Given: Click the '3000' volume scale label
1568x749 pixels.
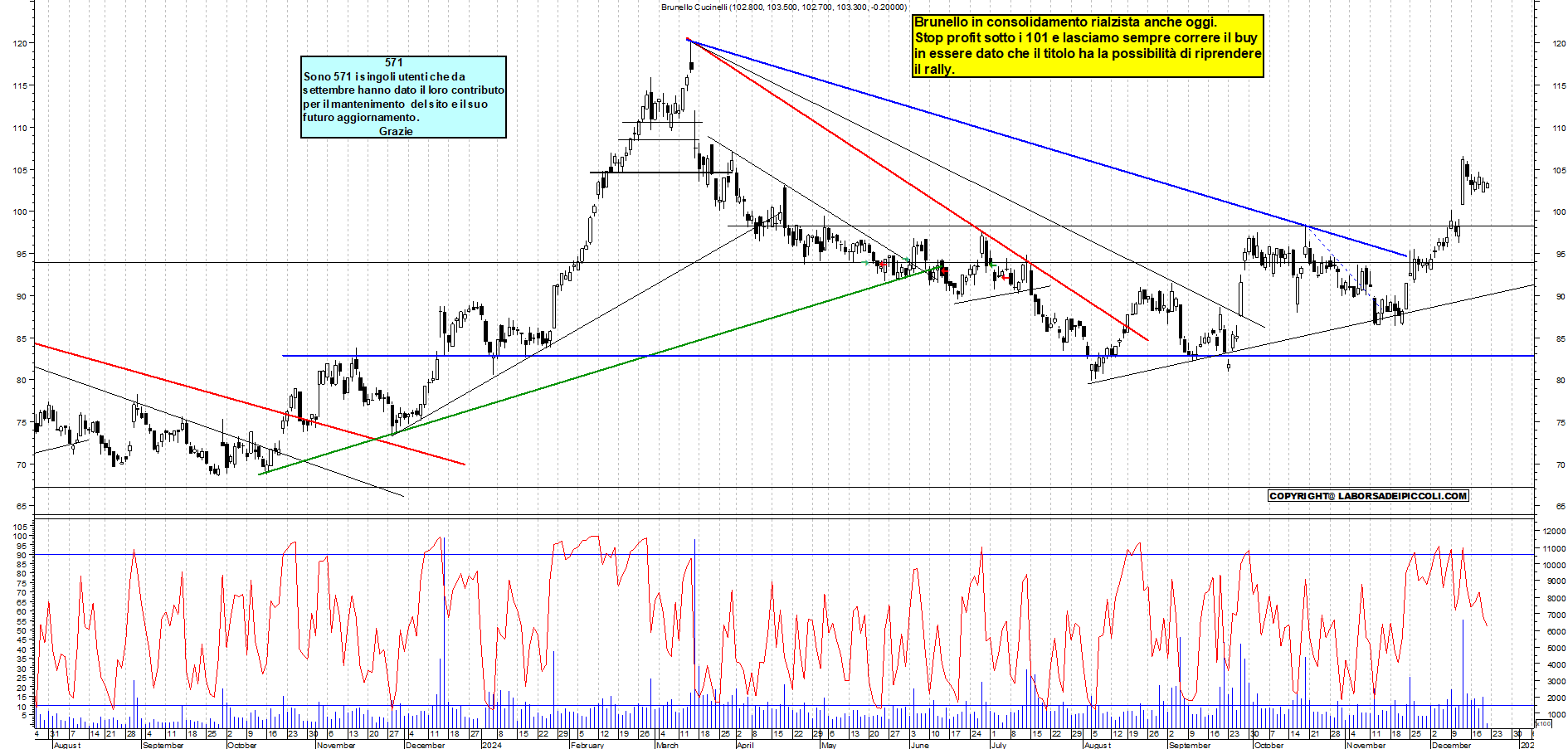Looking at the screenshot, I should pos(1556,681).
